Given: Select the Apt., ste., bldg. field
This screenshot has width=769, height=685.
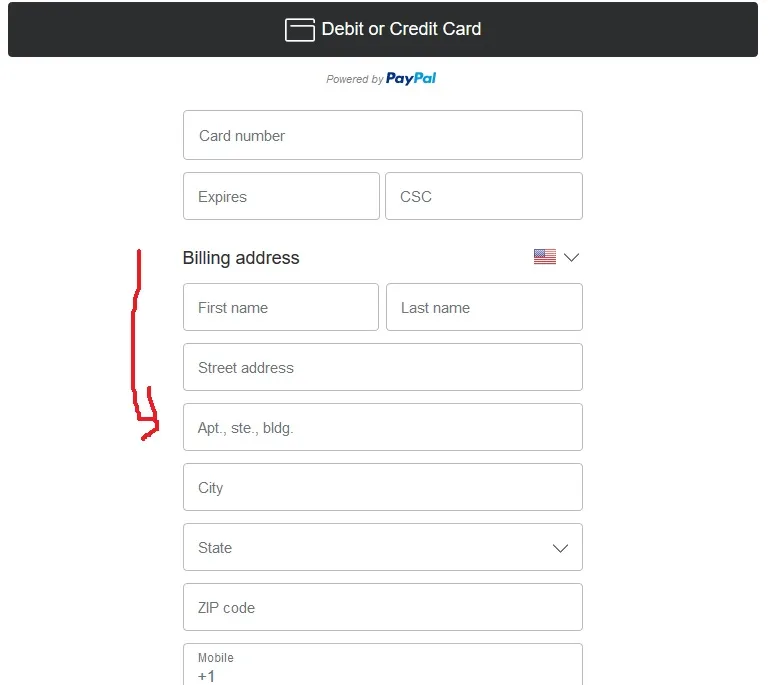Looking at the screenshot, I should 382,428.
